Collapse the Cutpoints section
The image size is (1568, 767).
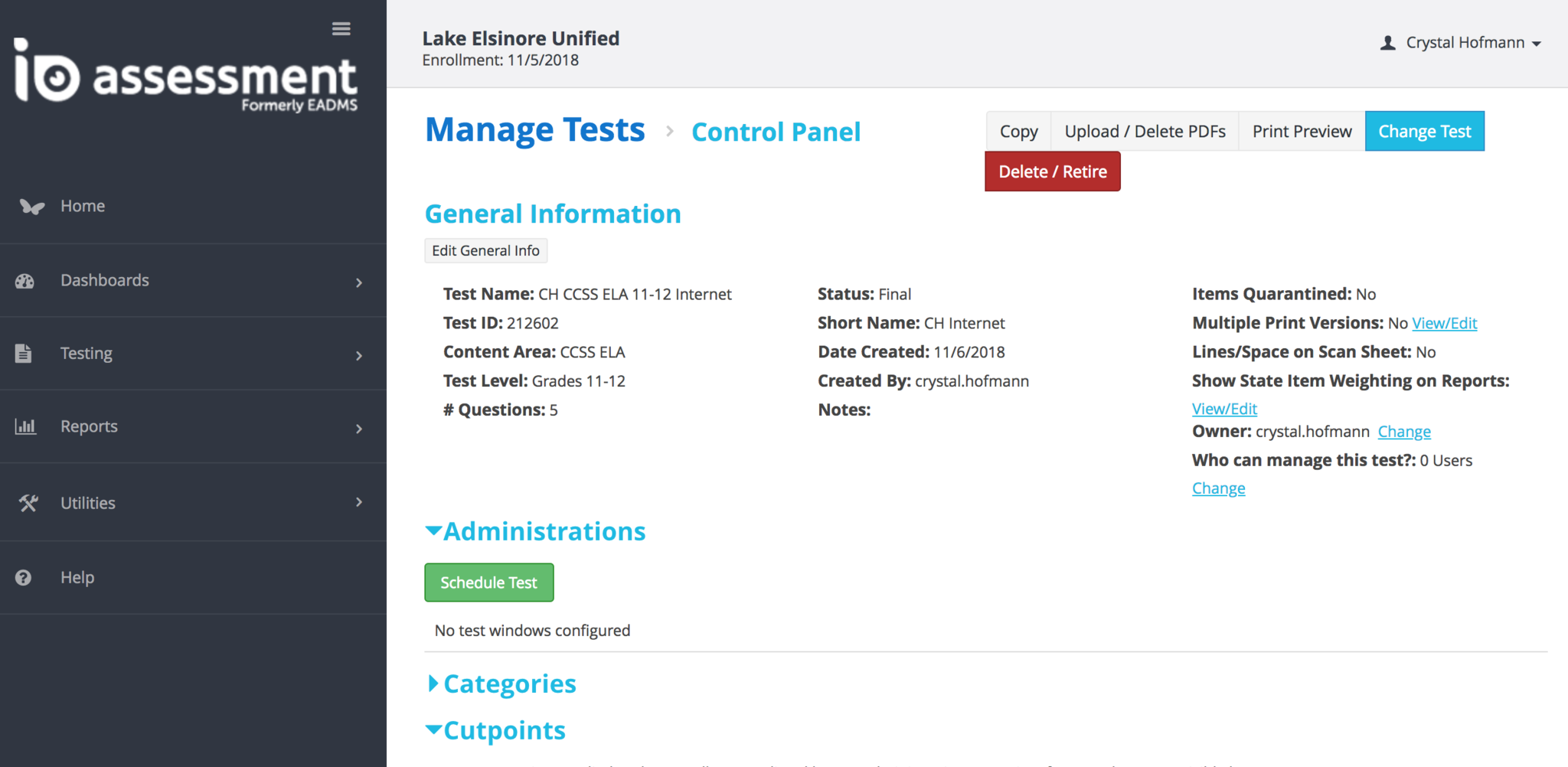[x=433, y=730]
